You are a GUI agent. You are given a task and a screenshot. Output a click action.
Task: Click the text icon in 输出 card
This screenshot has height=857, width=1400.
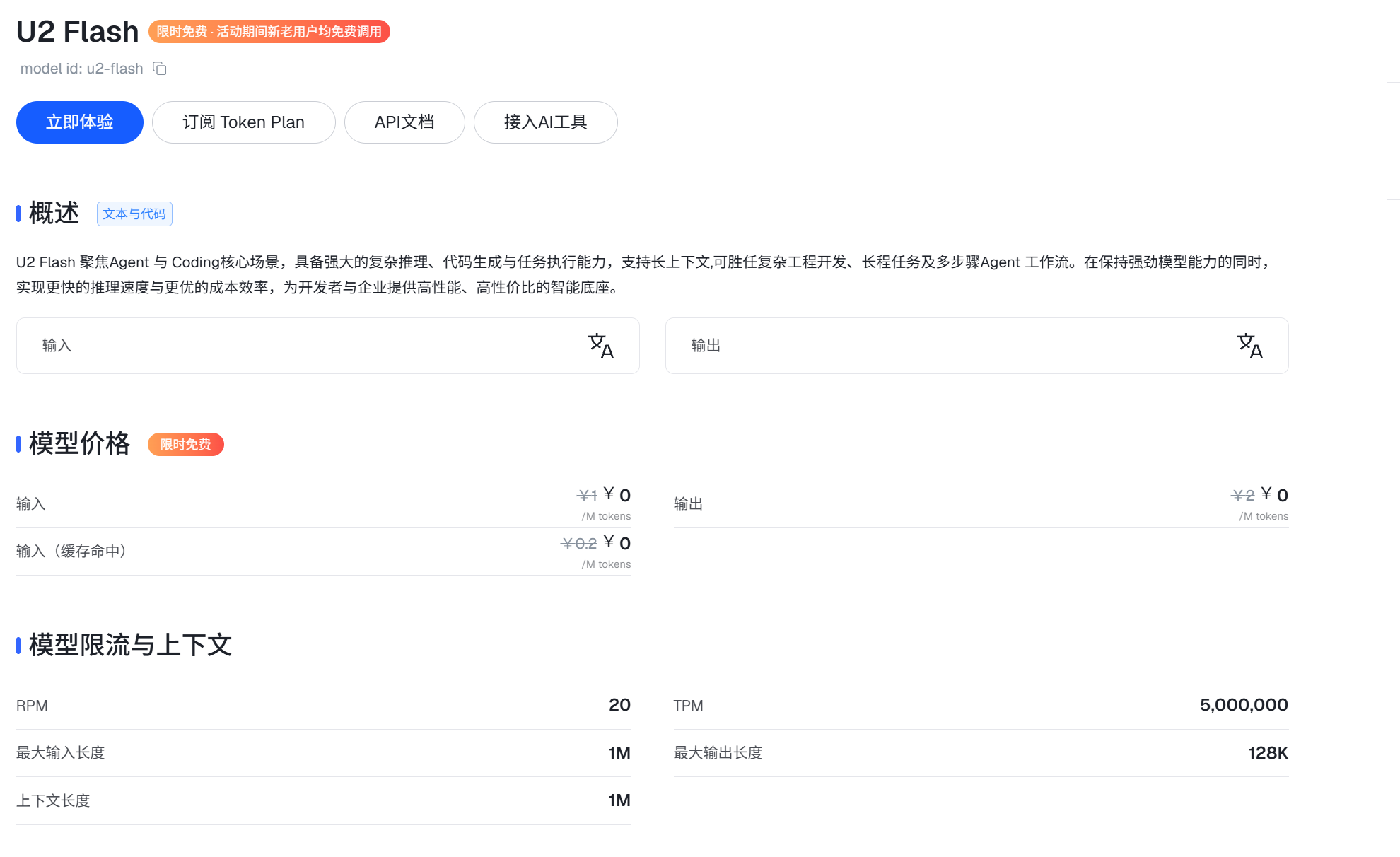[1250, 346]
